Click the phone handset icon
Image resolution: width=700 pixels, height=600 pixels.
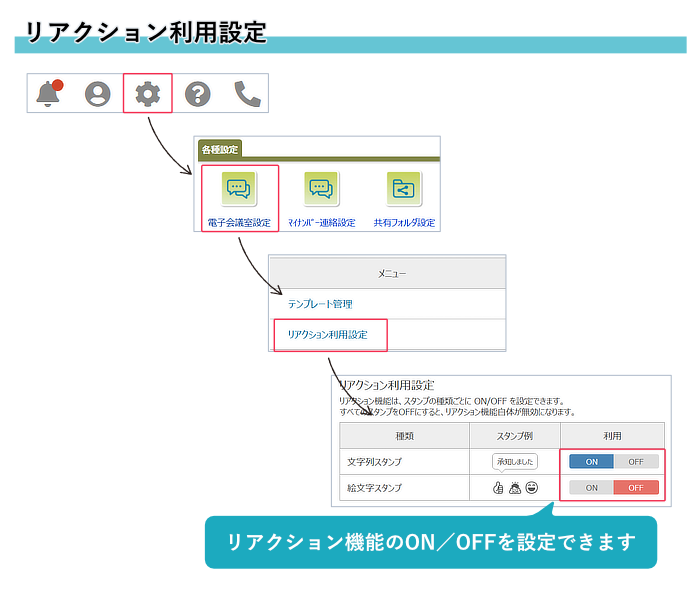click(x=247, y=94)
